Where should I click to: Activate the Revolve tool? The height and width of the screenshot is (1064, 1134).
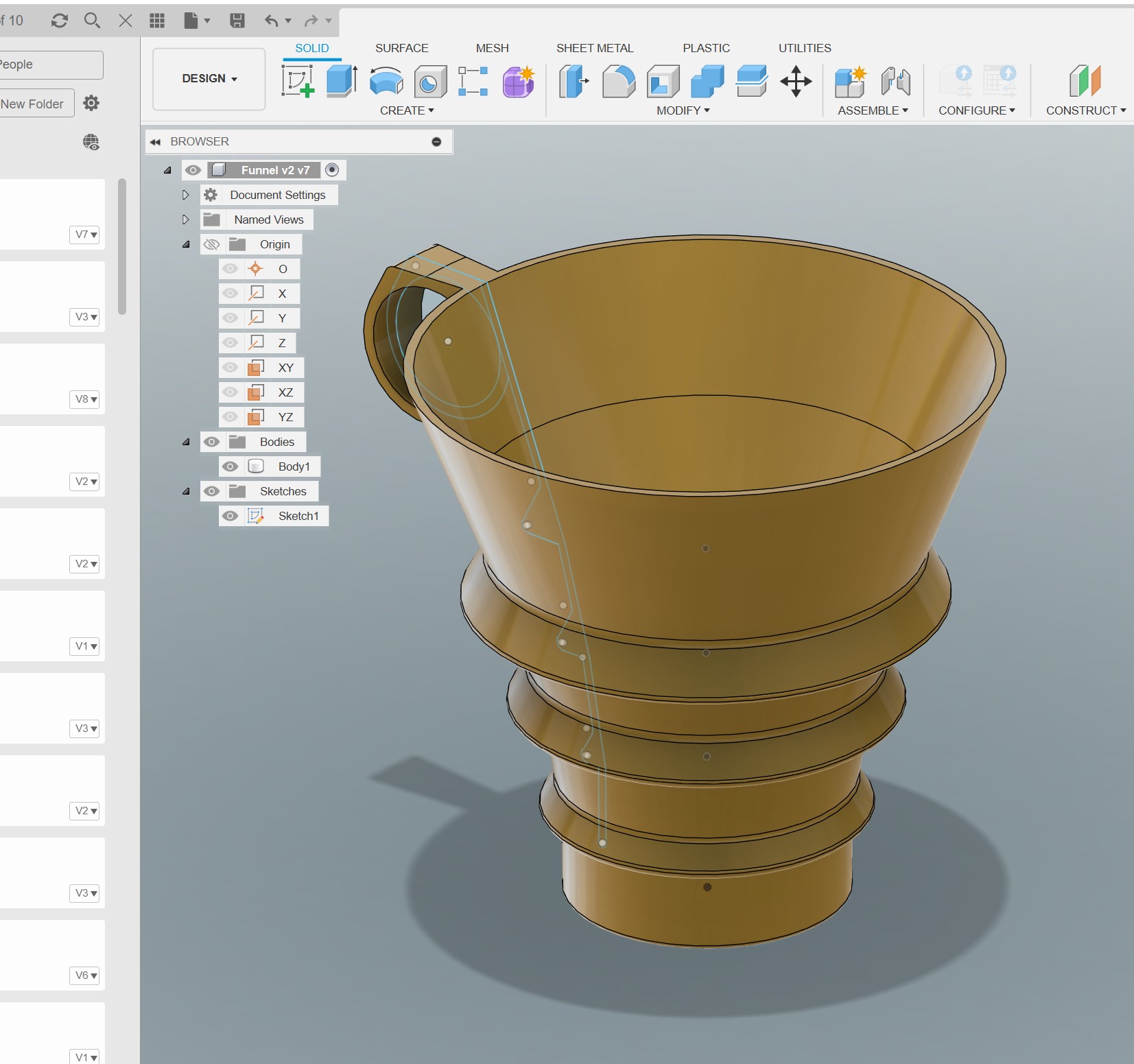pos(386,81)
